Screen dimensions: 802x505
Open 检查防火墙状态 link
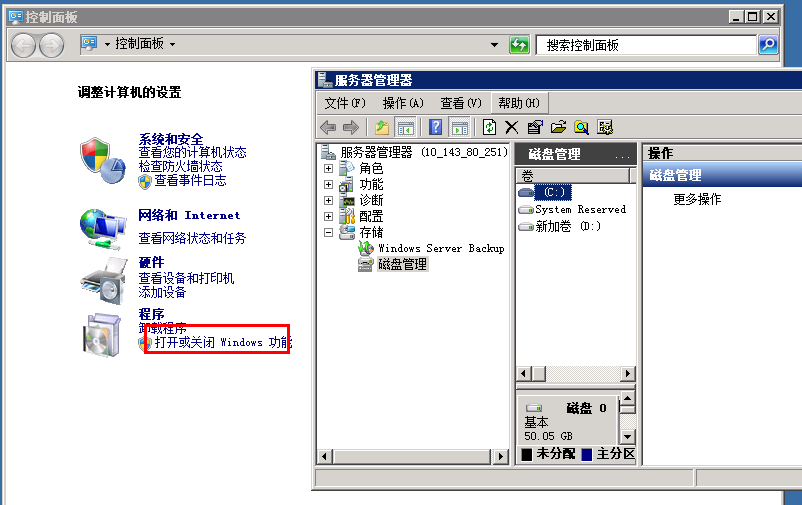click(180, 166)
